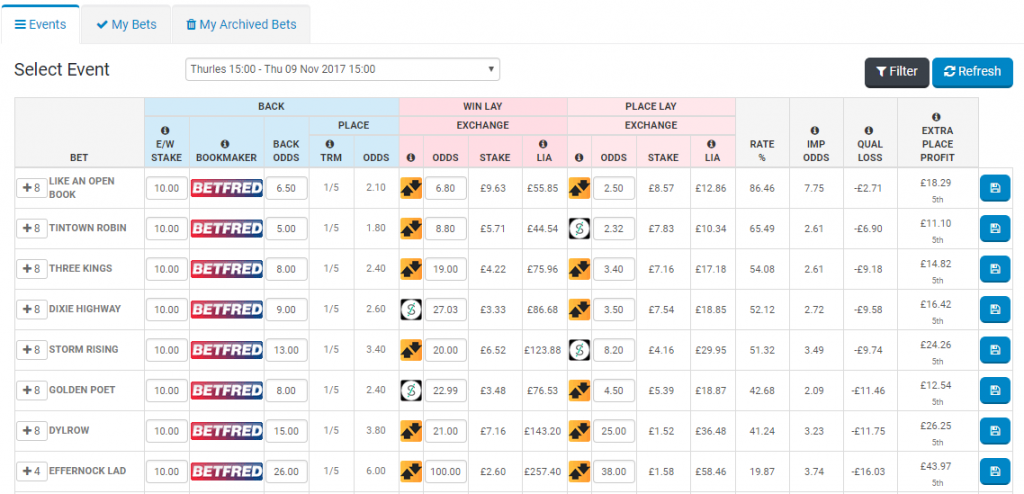Save the GOLDEN POET bet
The image size is (1024, 494).
(x=995, y=391)
